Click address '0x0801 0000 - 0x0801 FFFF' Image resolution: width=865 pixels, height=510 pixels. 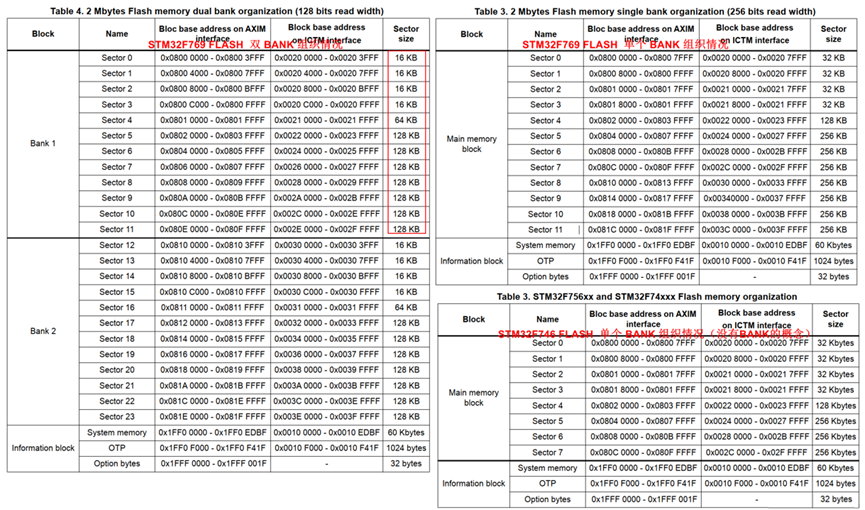(212, 120)
